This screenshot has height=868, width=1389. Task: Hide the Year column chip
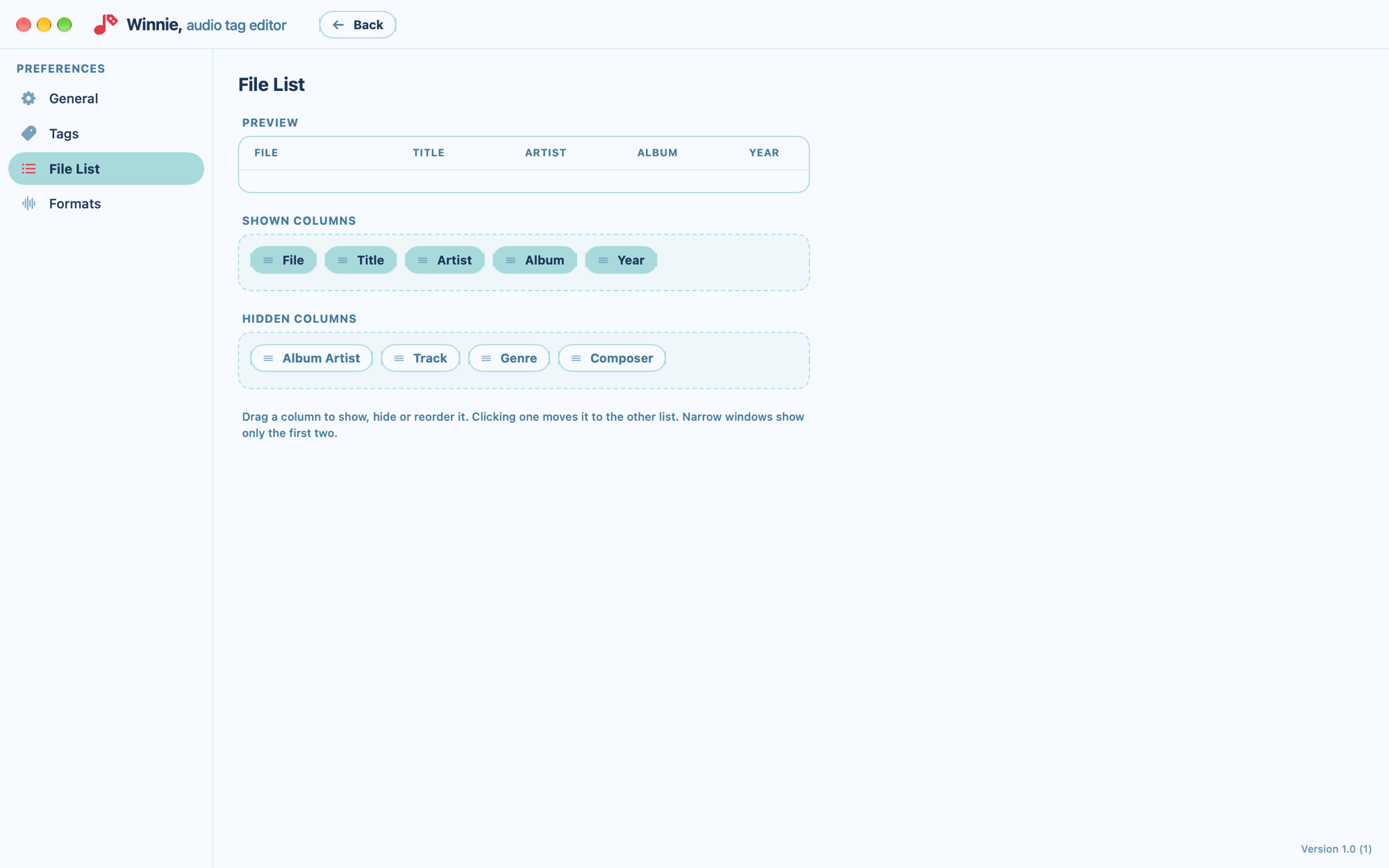click(621, 260)
